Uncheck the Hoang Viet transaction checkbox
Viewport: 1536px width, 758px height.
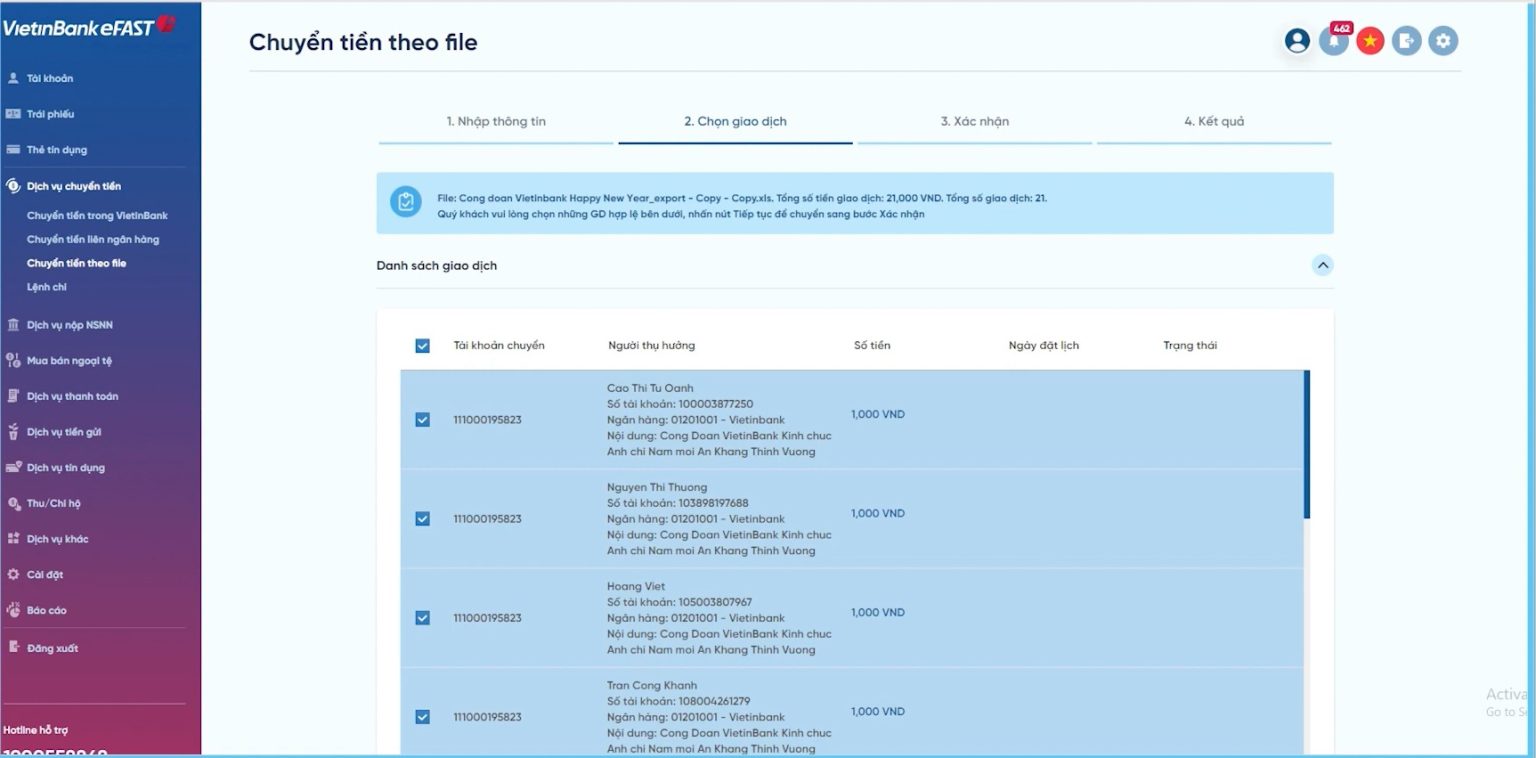(422, 618)
